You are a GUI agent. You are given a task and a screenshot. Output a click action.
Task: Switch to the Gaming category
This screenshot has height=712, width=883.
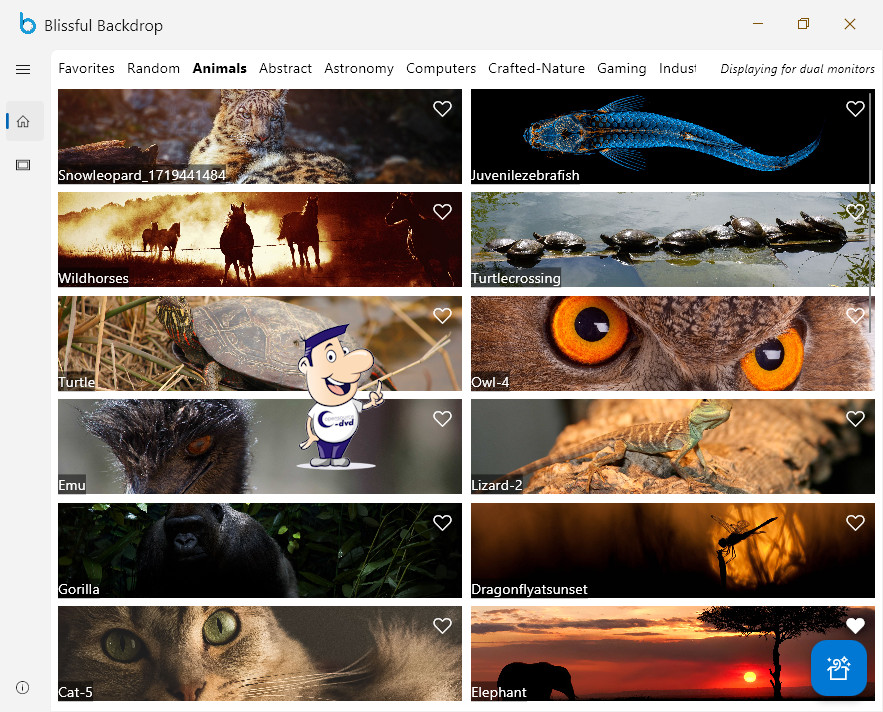point(621,69)
